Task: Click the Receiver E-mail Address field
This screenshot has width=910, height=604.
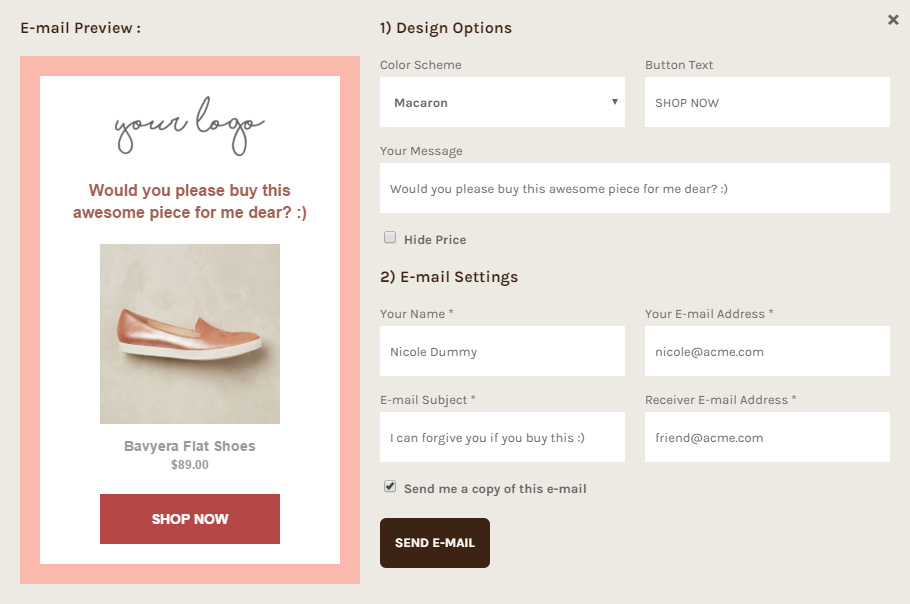Action: [767, 438]
